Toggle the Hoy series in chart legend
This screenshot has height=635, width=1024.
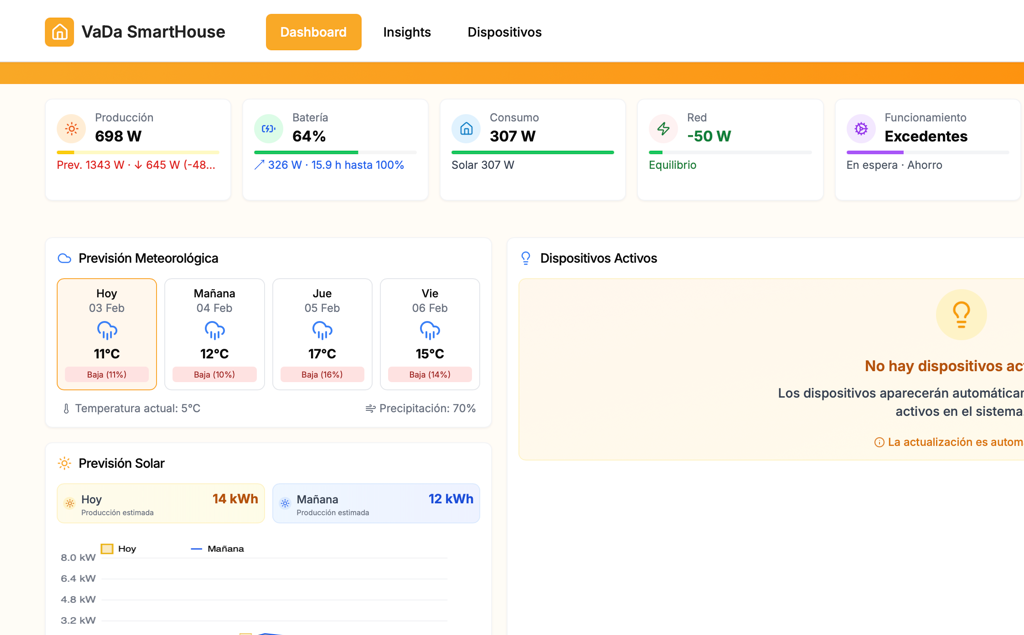pos(118,549)
